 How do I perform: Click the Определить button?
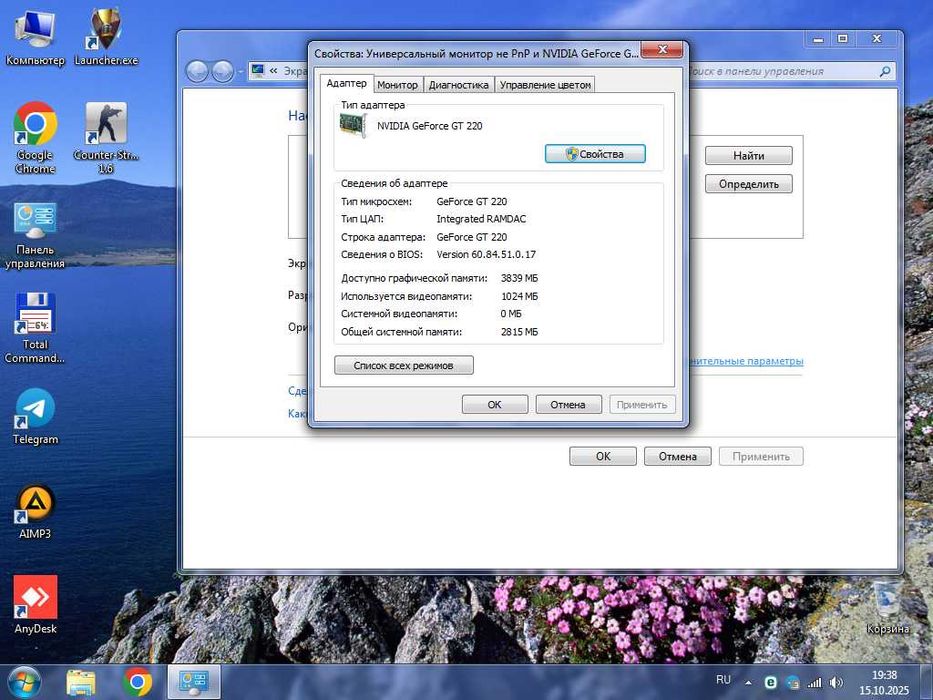749,184
